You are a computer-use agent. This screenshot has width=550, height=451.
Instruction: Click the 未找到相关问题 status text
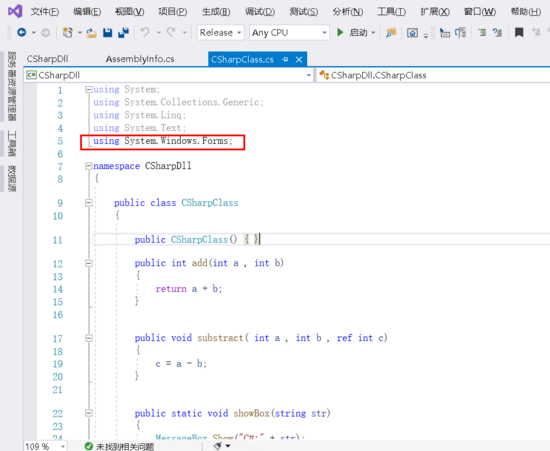[x=125, y=446]
